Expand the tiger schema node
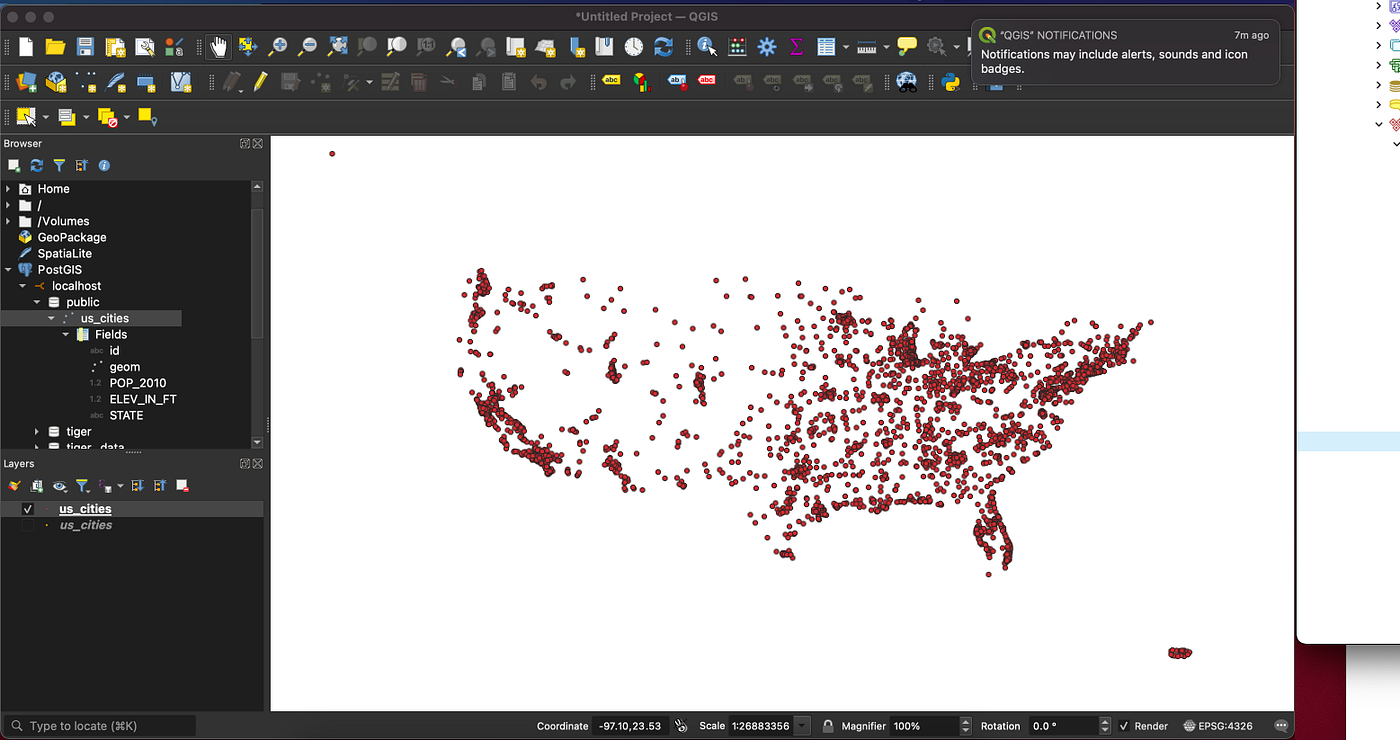1400x740 pixels. (x=37, y=432)
